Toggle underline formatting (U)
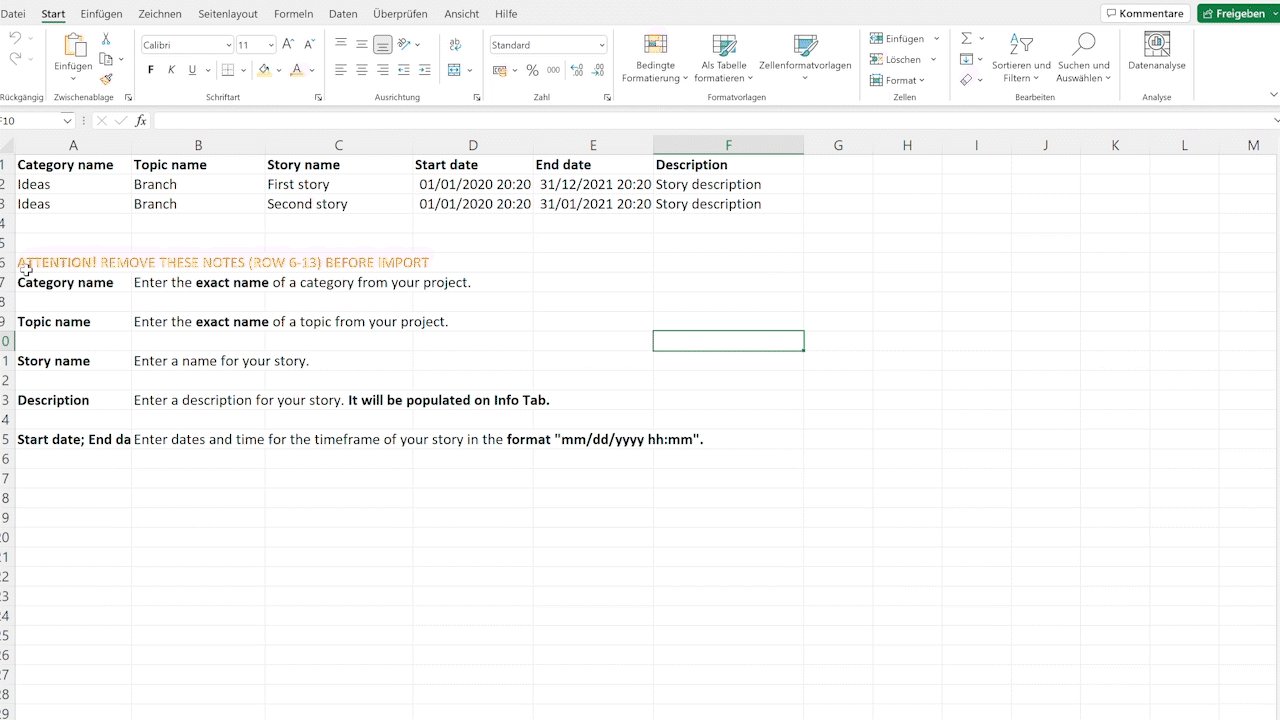1280x720 pixels. click(192, 70)
